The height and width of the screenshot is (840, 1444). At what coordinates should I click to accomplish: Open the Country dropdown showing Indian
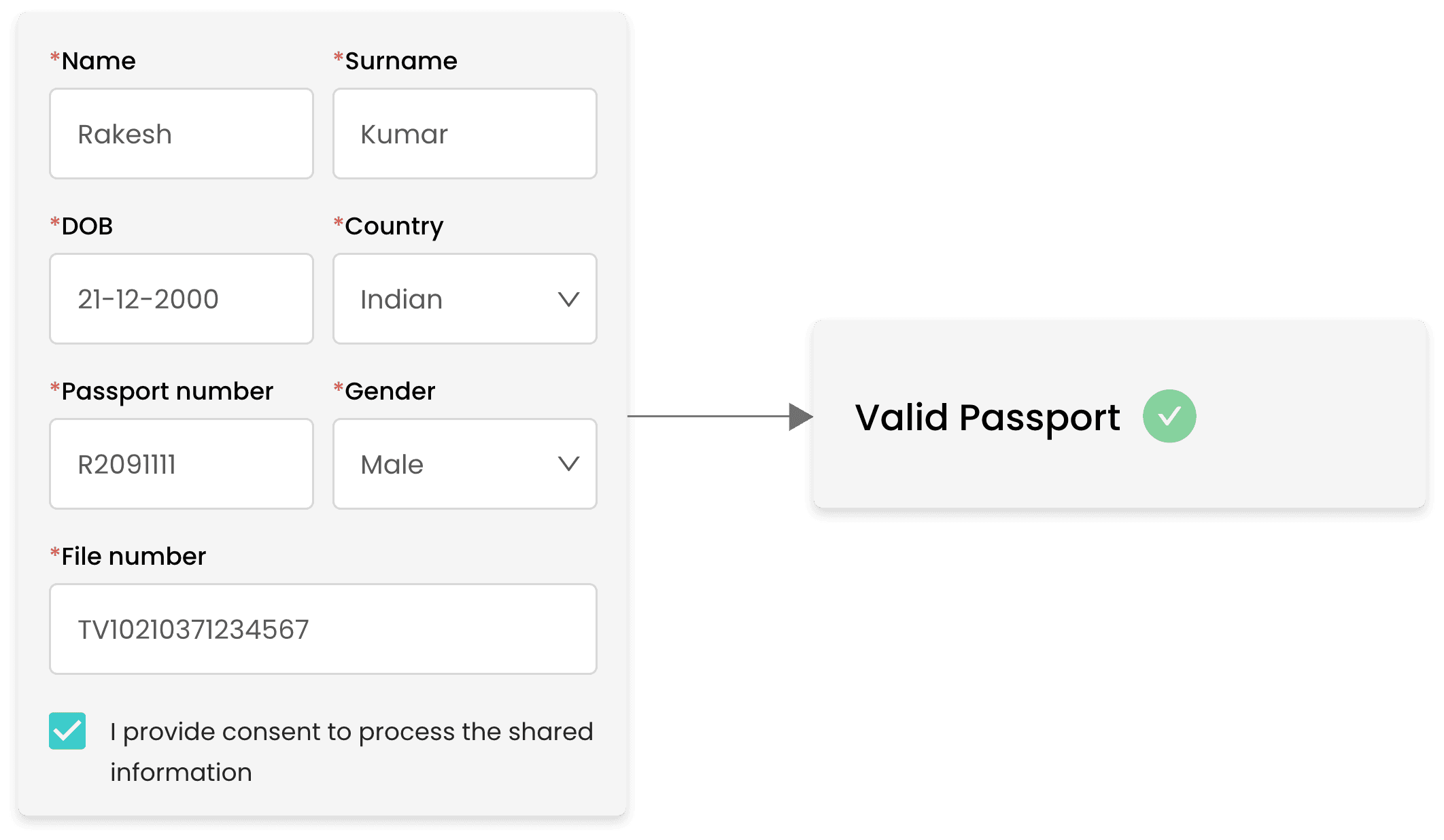coord(464,299)
